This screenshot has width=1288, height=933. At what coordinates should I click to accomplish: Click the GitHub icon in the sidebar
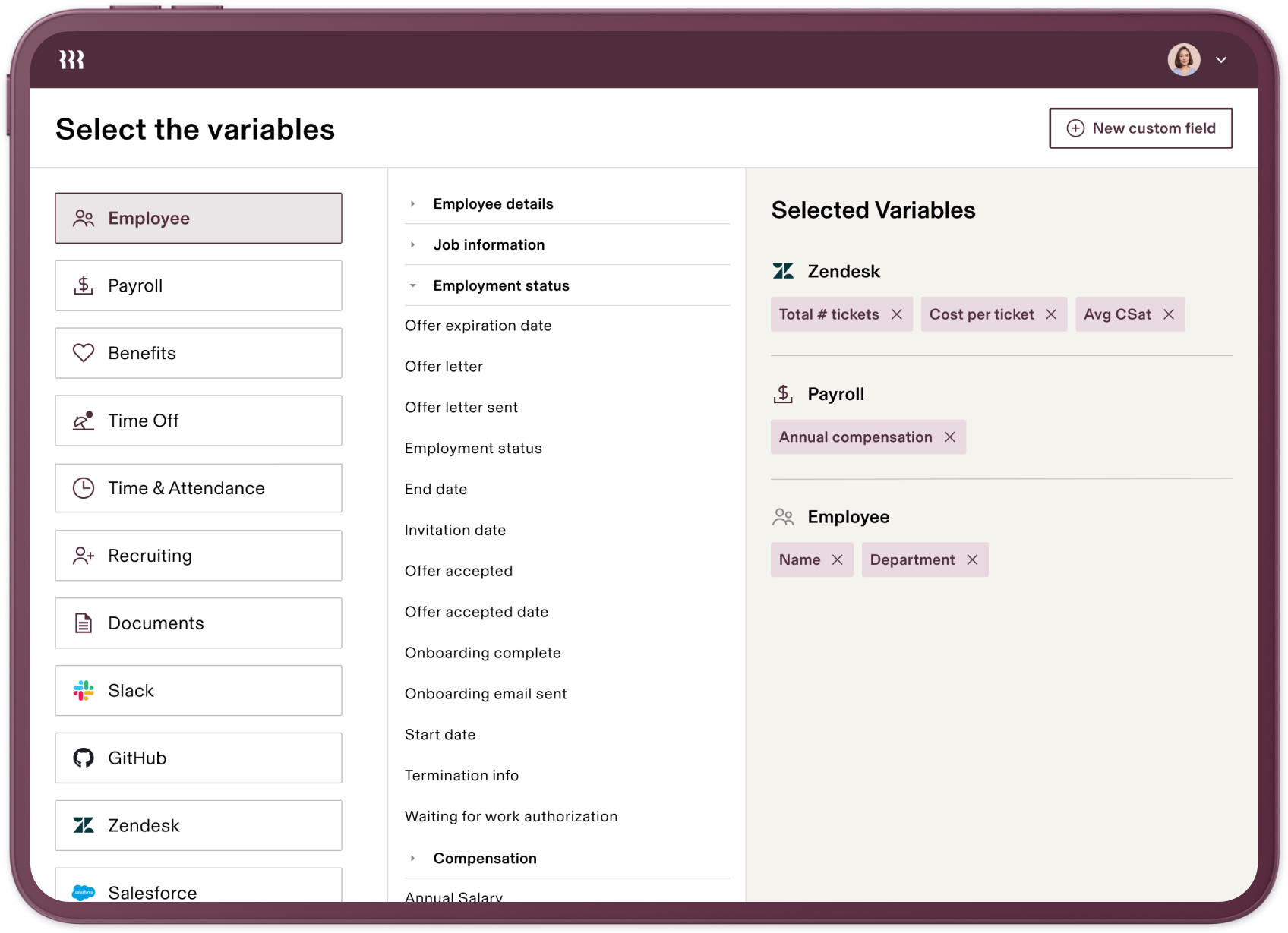[x=84, y=757]
